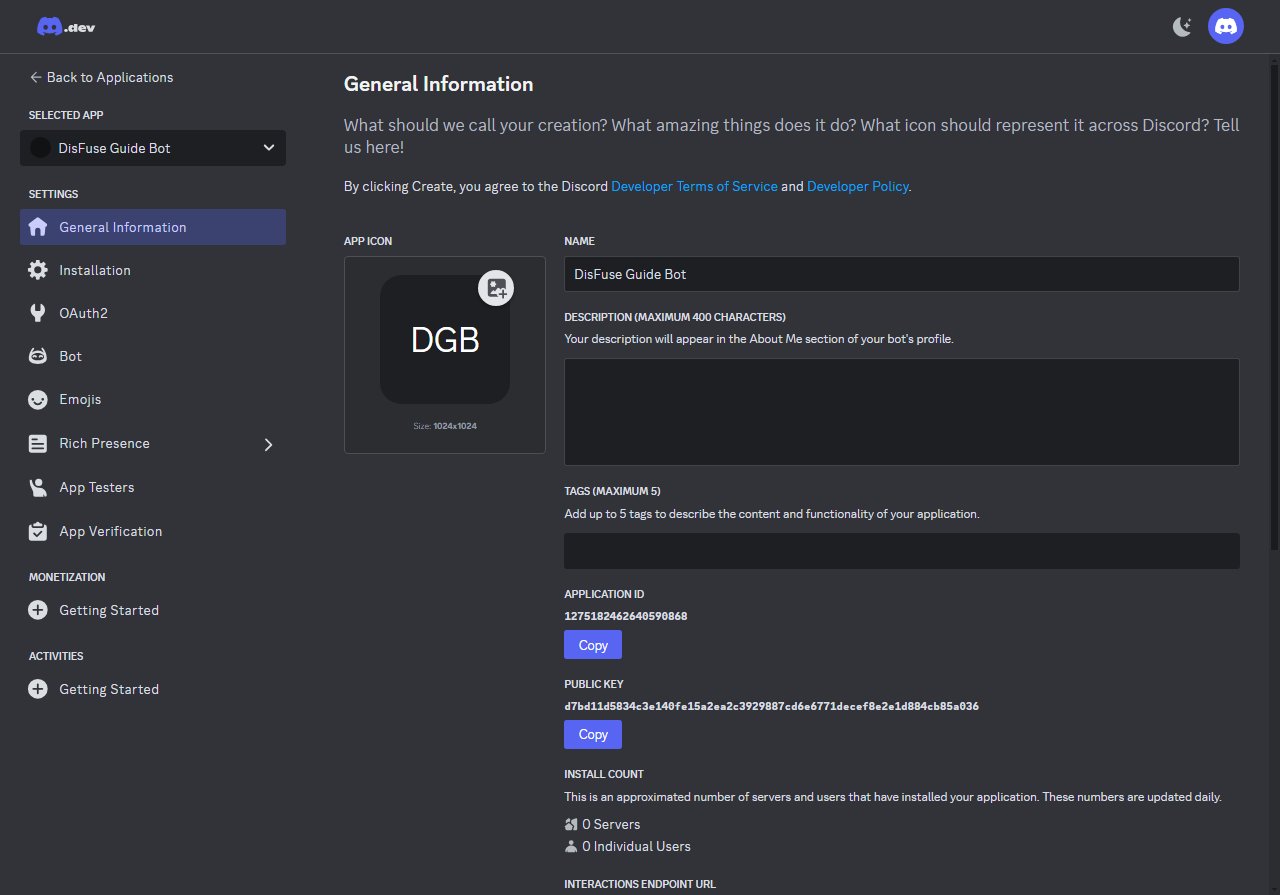1280x895 pixels.
Task: Click the Description text area
Action: coord(902,412)
